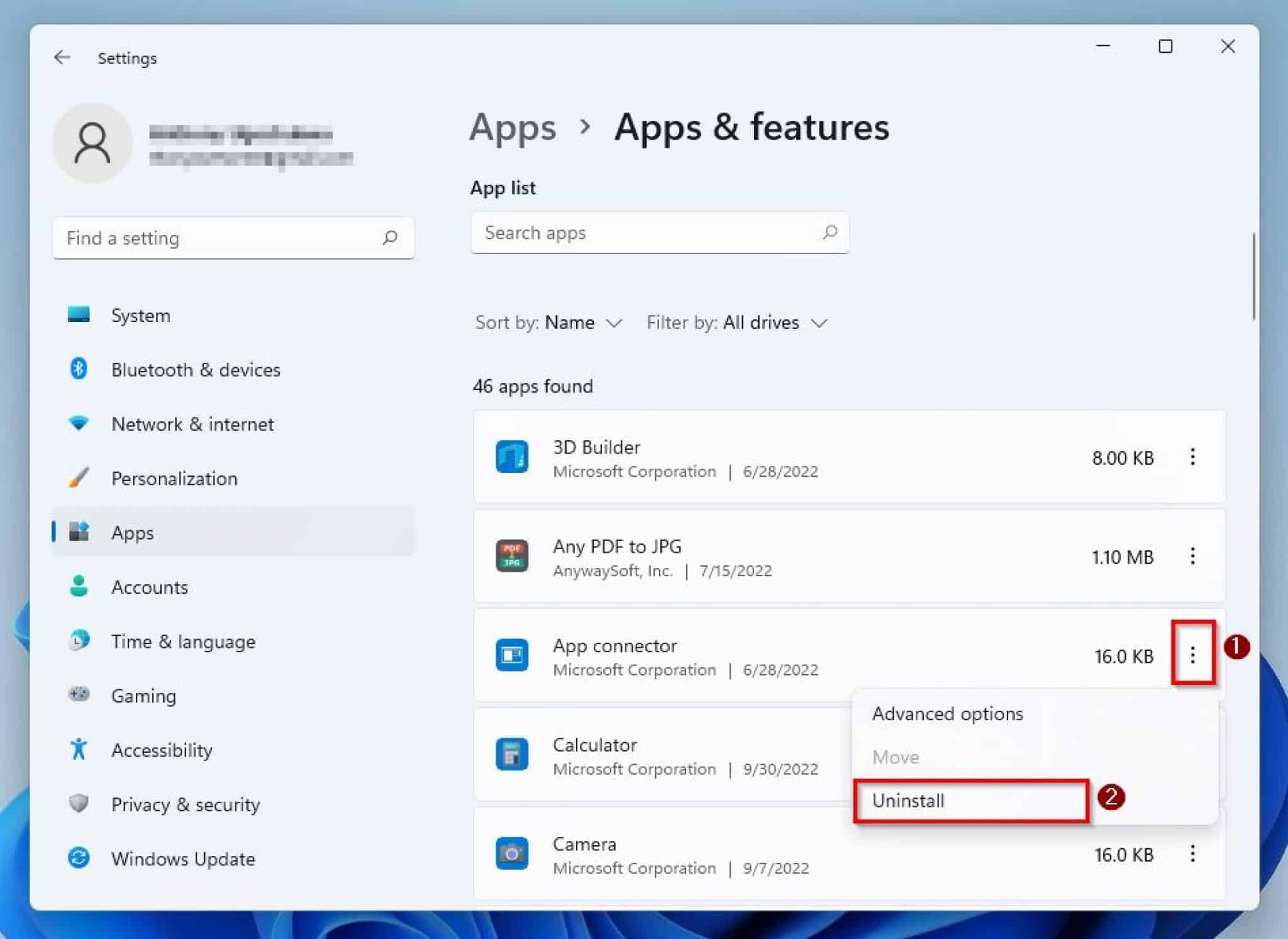Click the back arrow in Settings
The width and height of the screenshot is (1288, 939).
[62, 57]
